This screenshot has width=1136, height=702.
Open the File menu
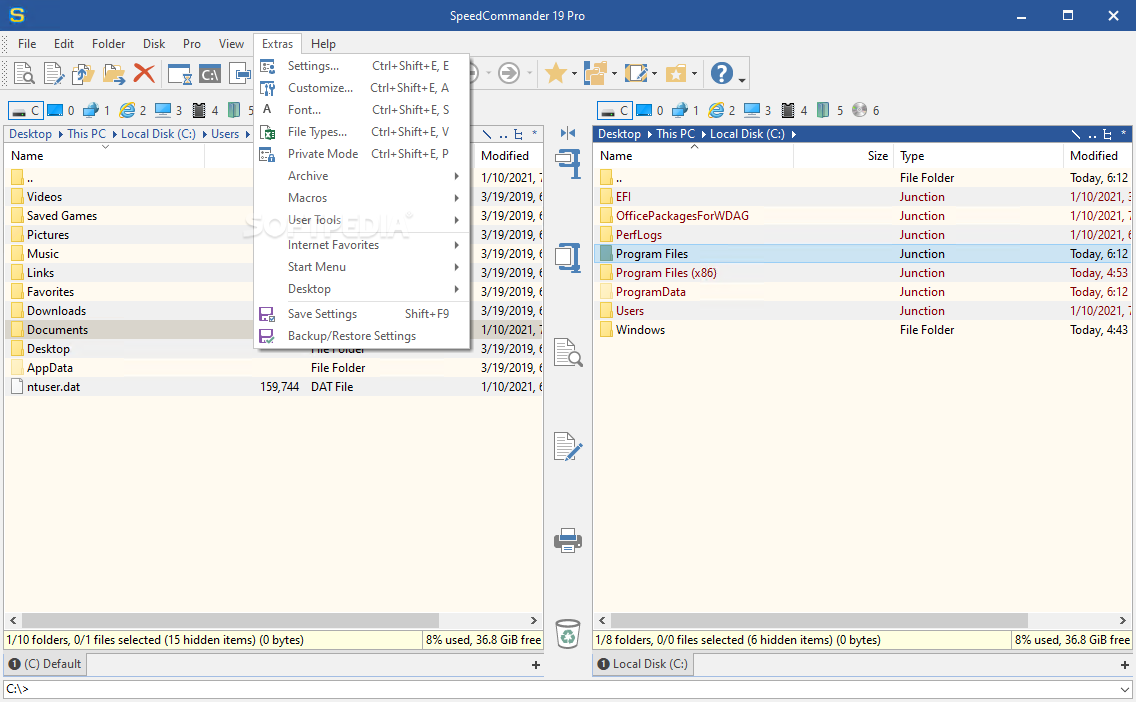coord(27,43)
